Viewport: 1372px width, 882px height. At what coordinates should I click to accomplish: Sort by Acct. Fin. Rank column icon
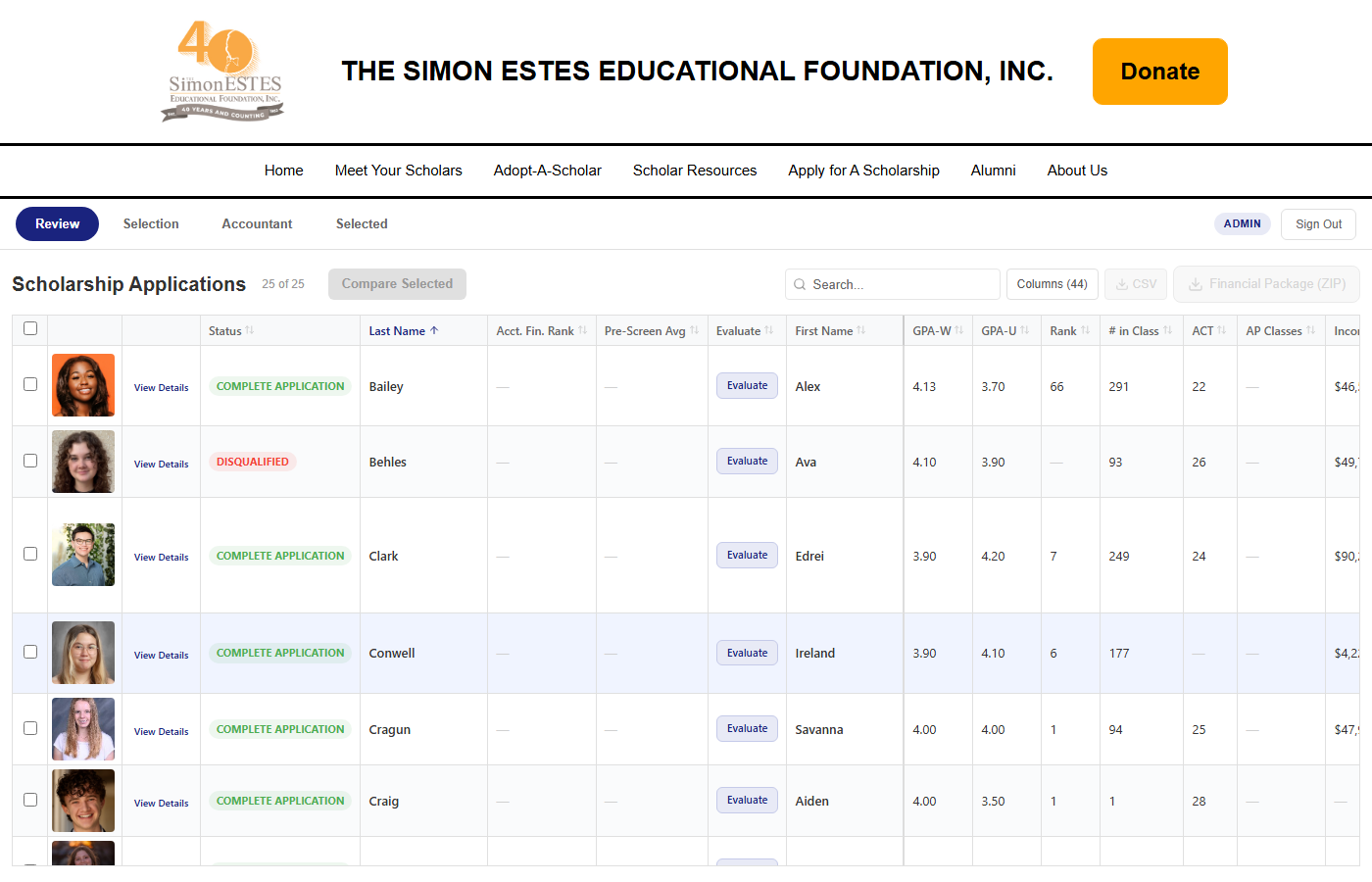pyautogui.click(x=583, y=330)
